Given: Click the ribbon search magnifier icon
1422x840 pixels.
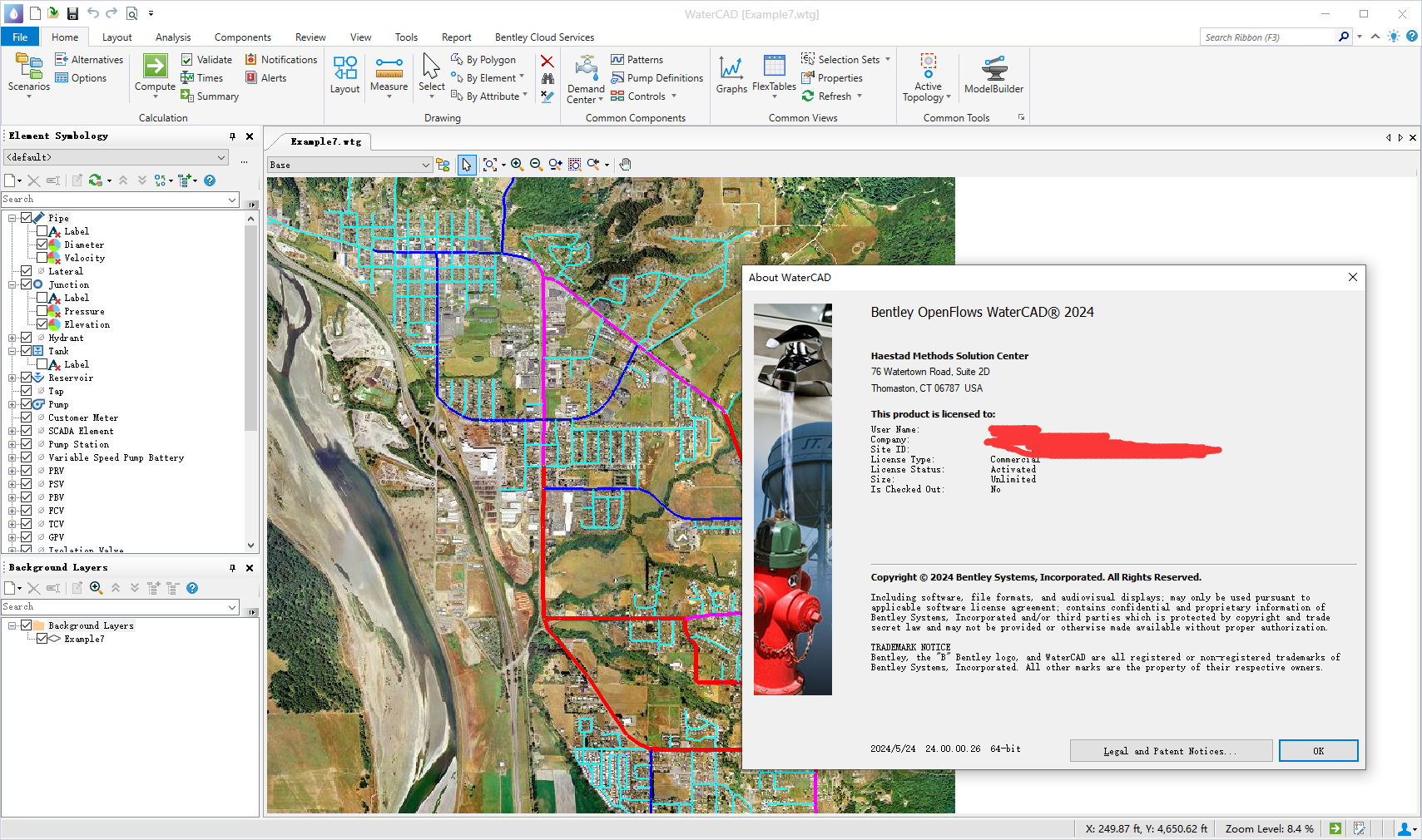Looking at the screenshot, I should click(x=1343, y=37).
